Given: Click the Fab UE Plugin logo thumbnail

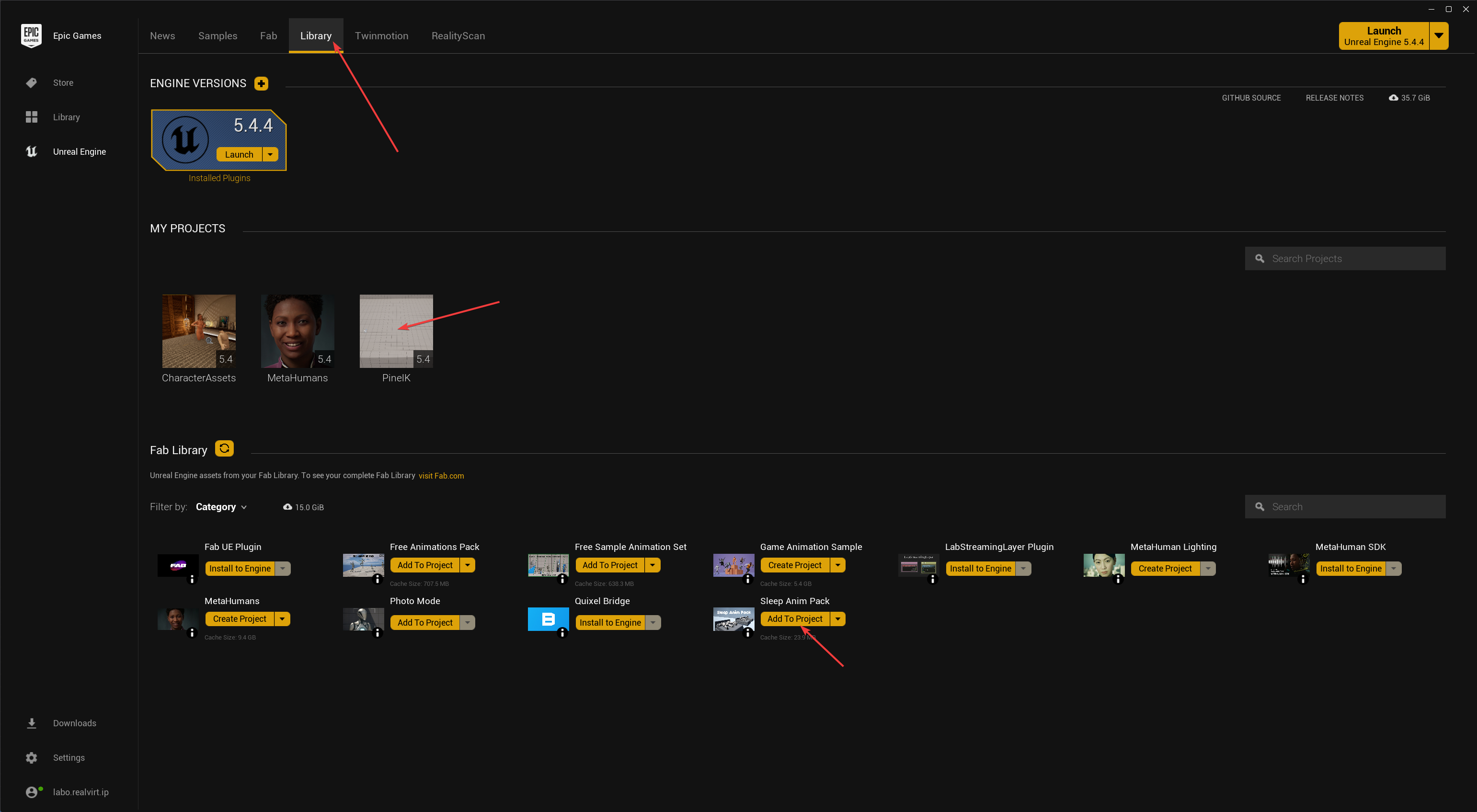Looking at the screenshot, I should [178, 565].
